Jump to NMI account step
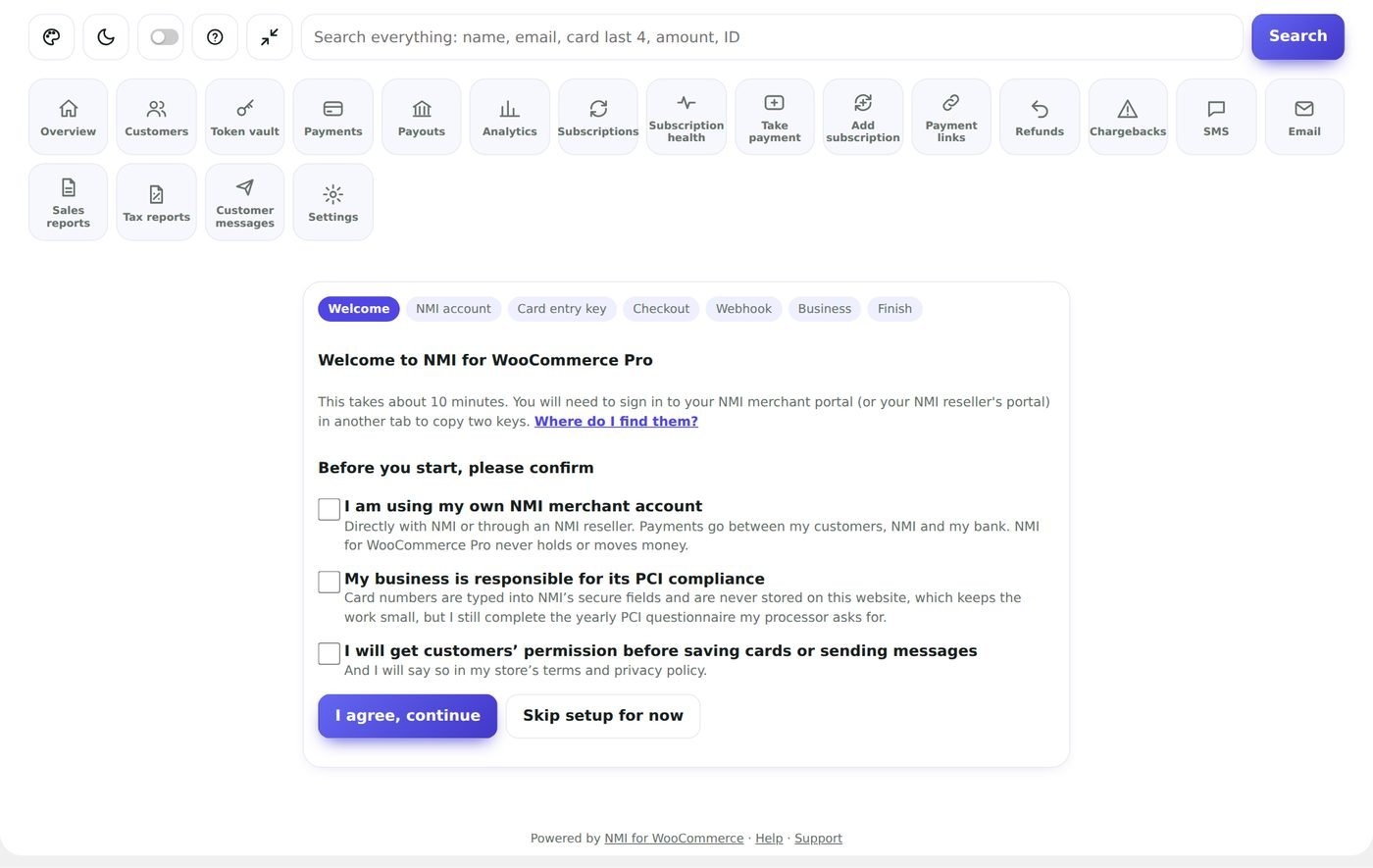1373x868 pixels. click(x=453, y=309)
